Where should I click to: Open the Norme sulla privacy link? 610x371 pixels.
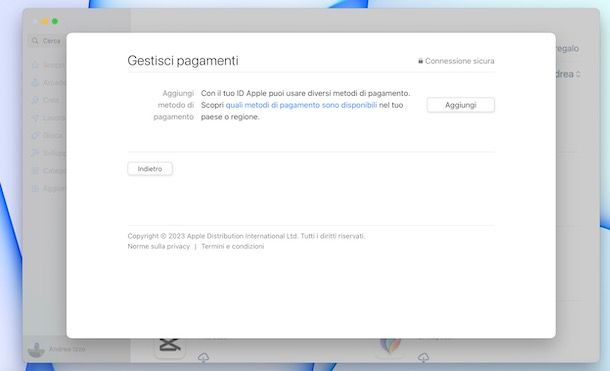click(x=158, y=246)
